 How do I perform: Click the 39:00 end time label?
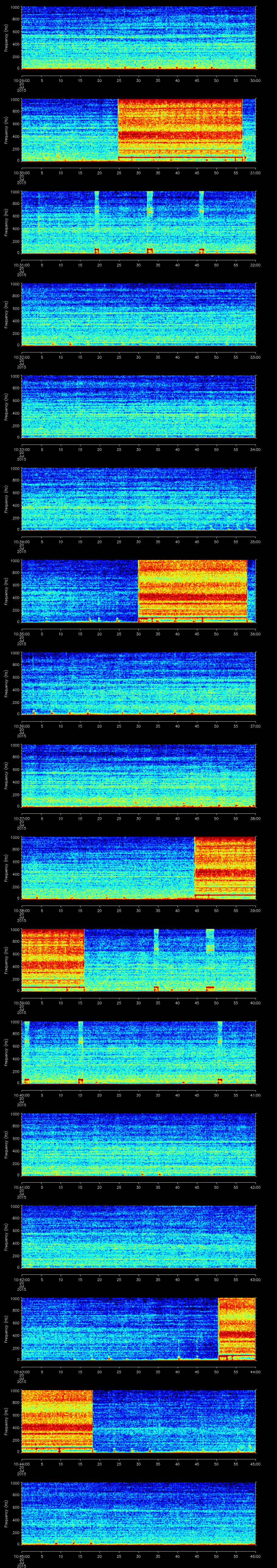(x=255, y=910)
